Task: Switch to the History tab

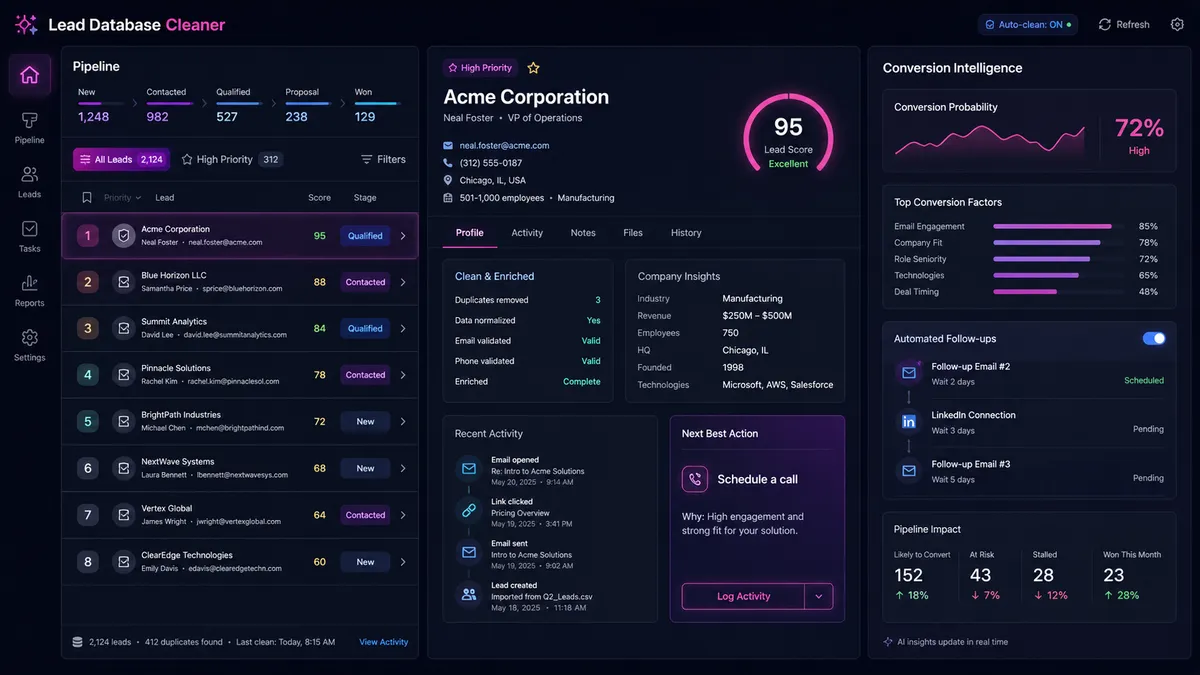Action: coord(686,232)
